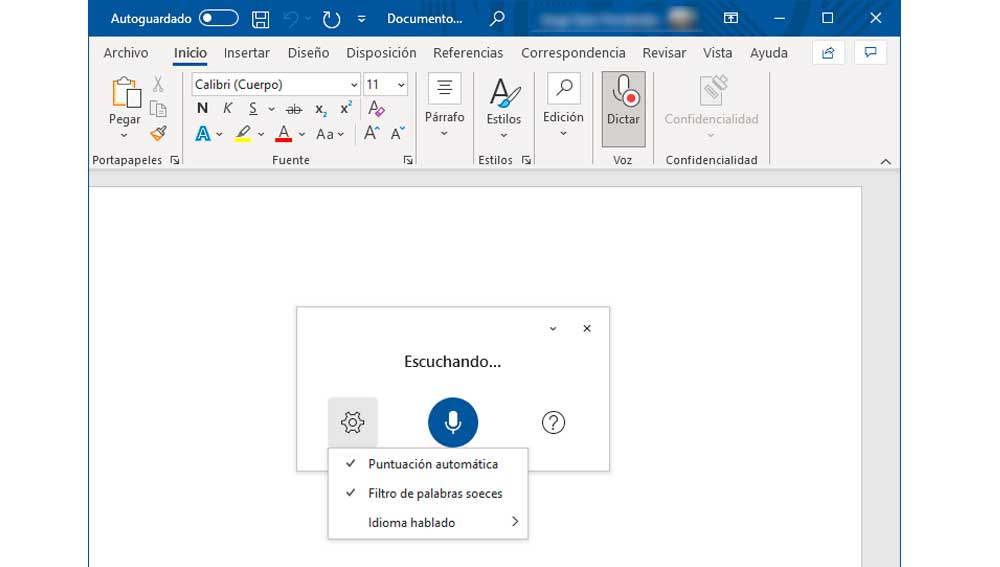Open the Referencias ribbon tab

pyautogui.click(x=468, y=53)
